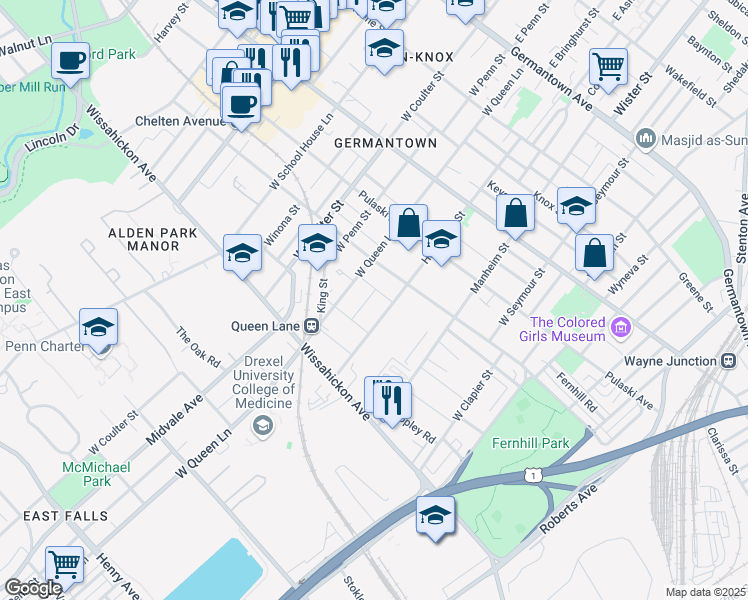Click the Greene St label
Screen dimensions: 748x600
696,292
